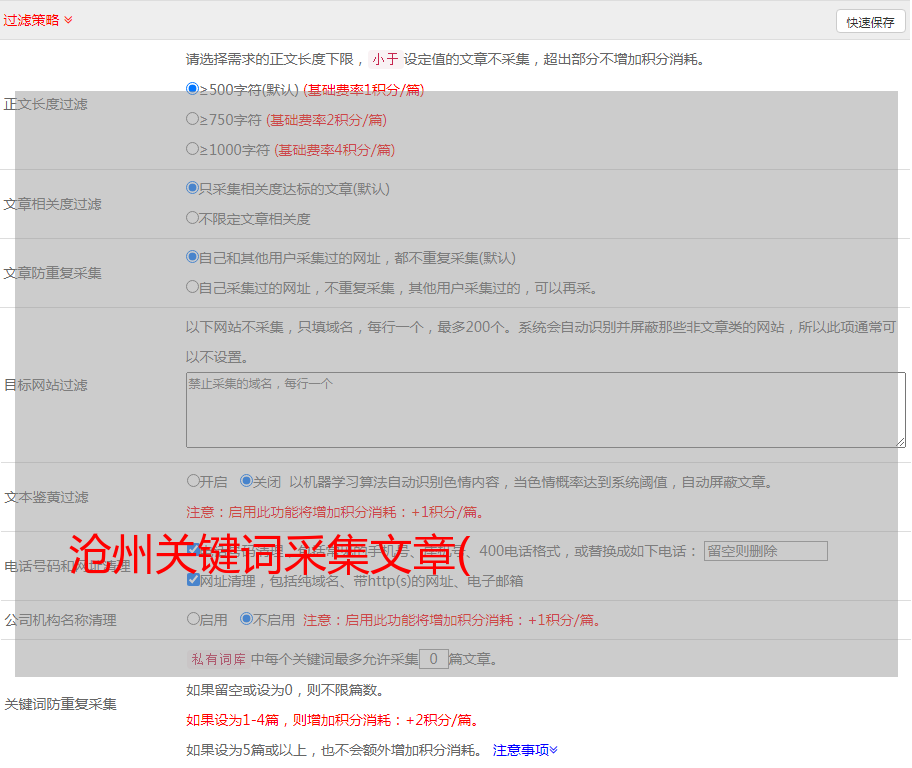This screenshot has height=768, width=912.
Task: Select 不启用 for 公司机构名称清理
Action: point(246,619)
